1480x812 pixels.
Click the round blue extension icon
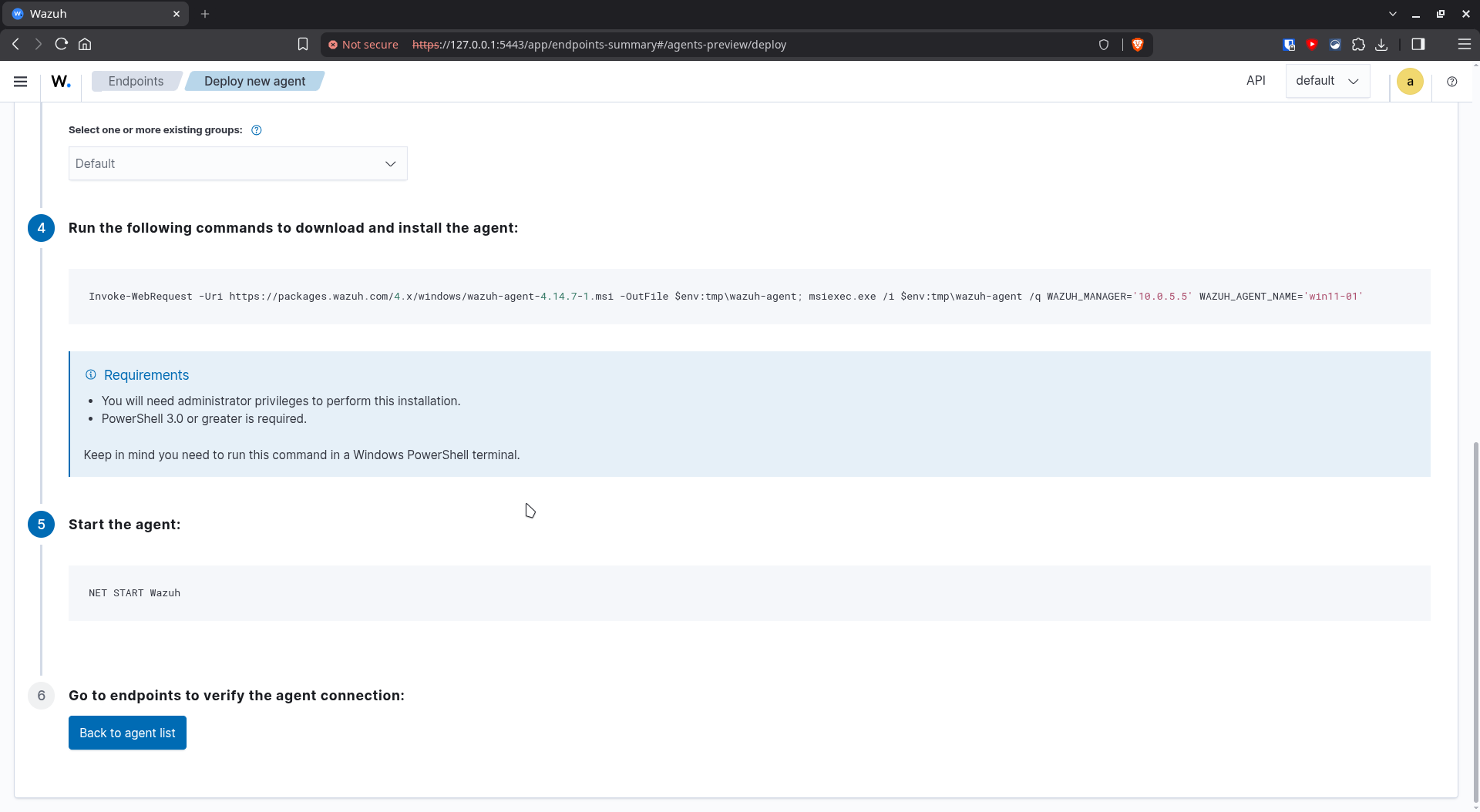click(1335, 45)
